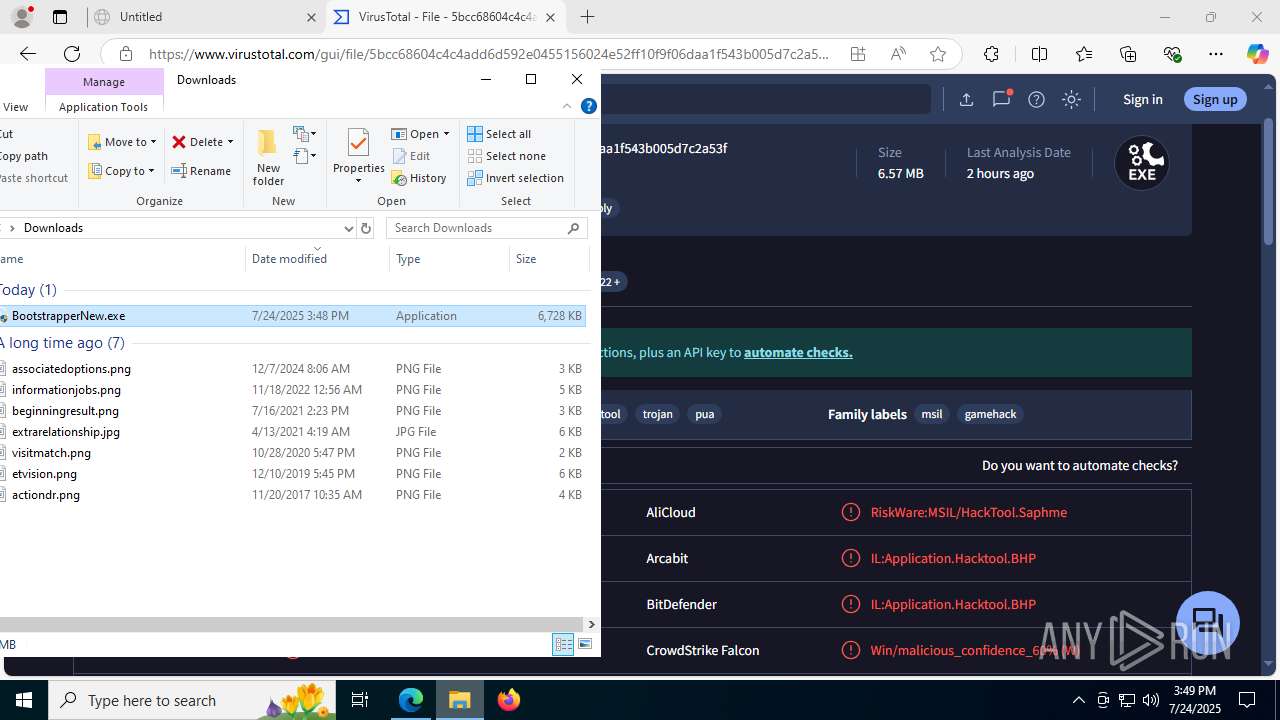This screenshot has width=1280, height=720.
Task: Click Copy path in the Clipboard group
Action: pos(24,156)
